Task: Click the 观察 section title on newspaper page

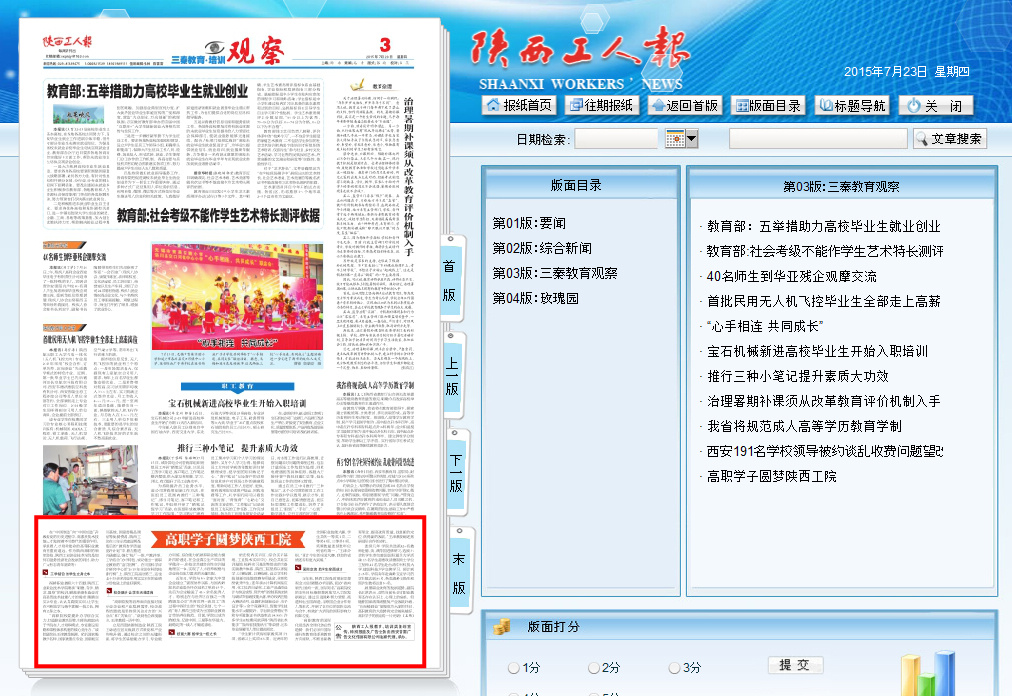Action: 256,52
